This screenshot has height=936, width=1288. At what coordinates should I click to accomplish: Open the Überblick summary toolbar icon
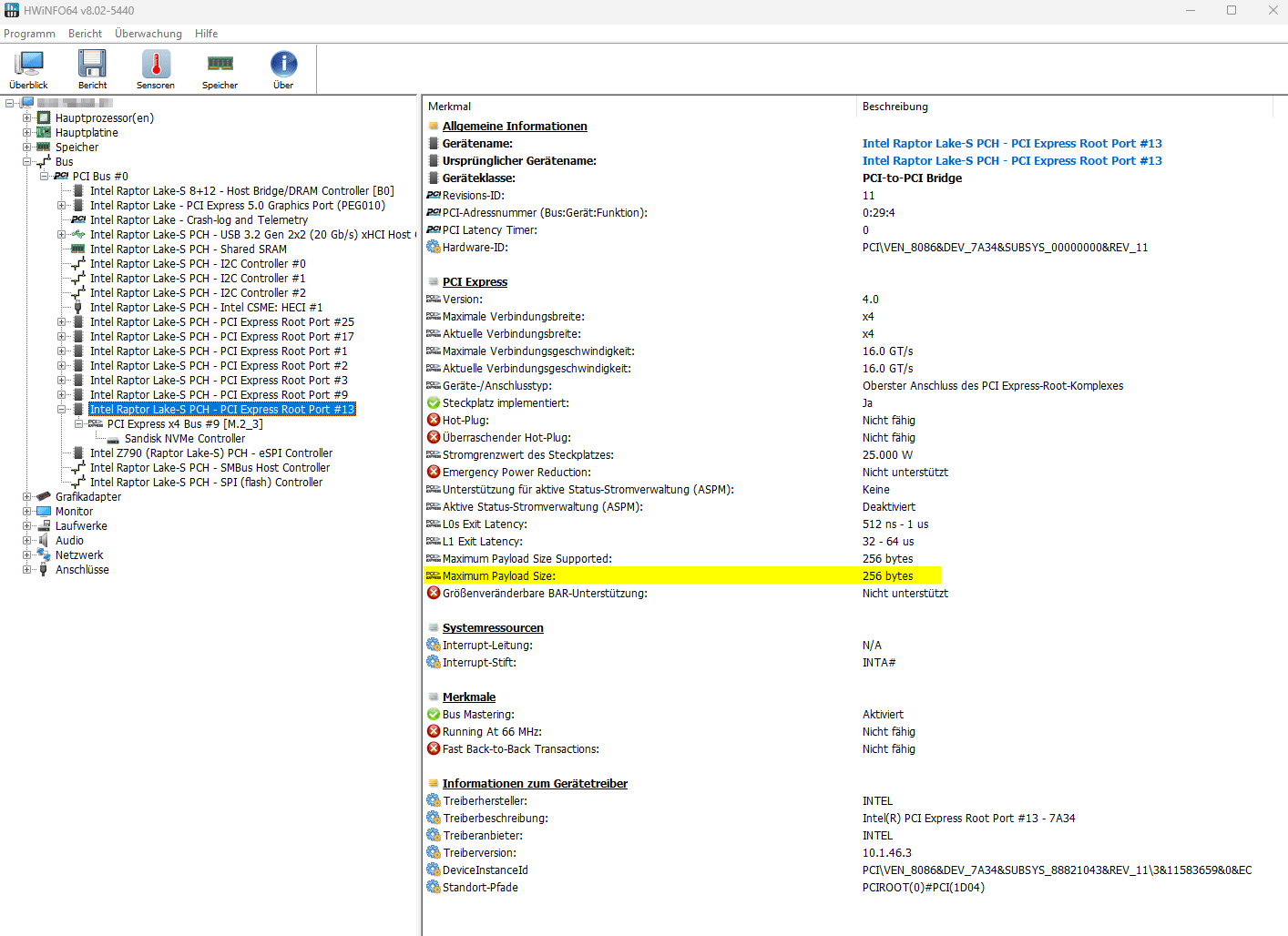[x=28, y=70]
